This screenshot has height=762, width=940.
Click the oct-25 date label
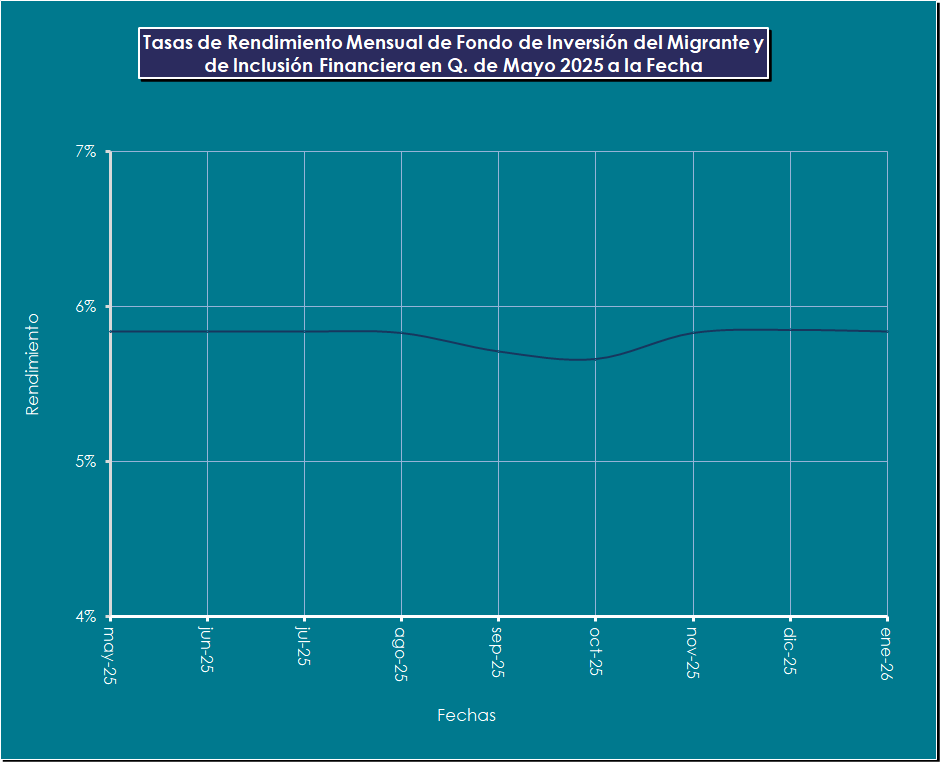[x=595, y=649]
